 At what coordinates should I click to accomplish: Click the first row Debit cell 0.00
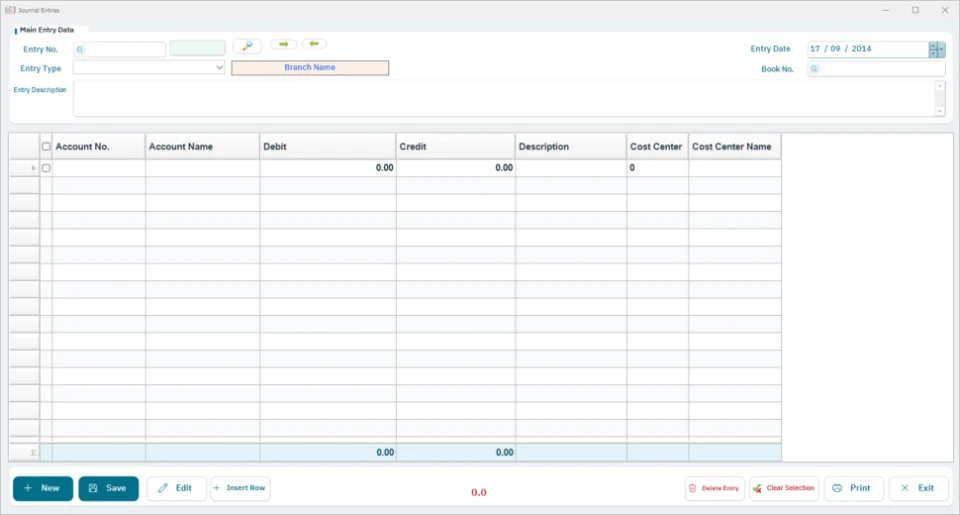point(328,168)
